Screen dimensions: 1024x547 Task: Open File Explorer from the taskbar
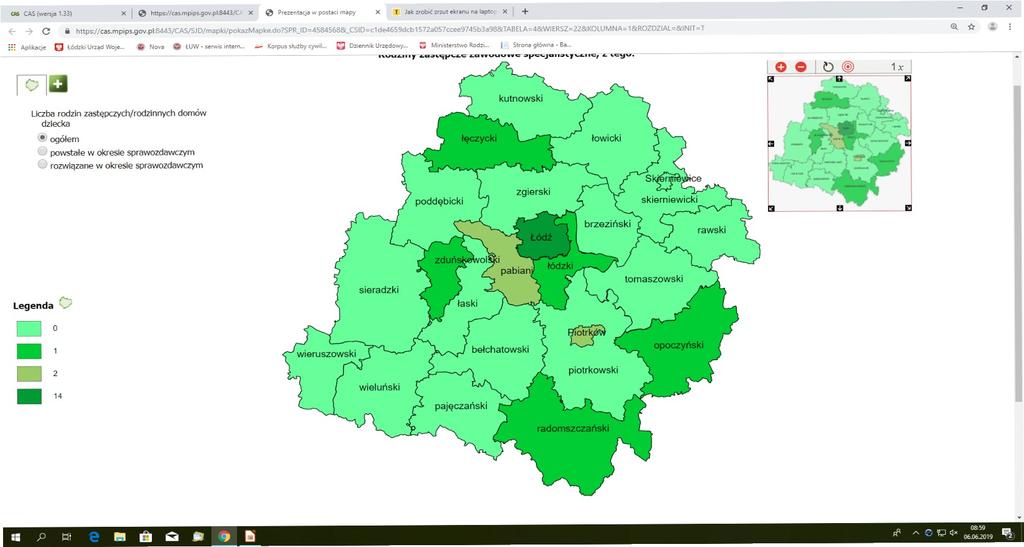click(x=120, y=536)
